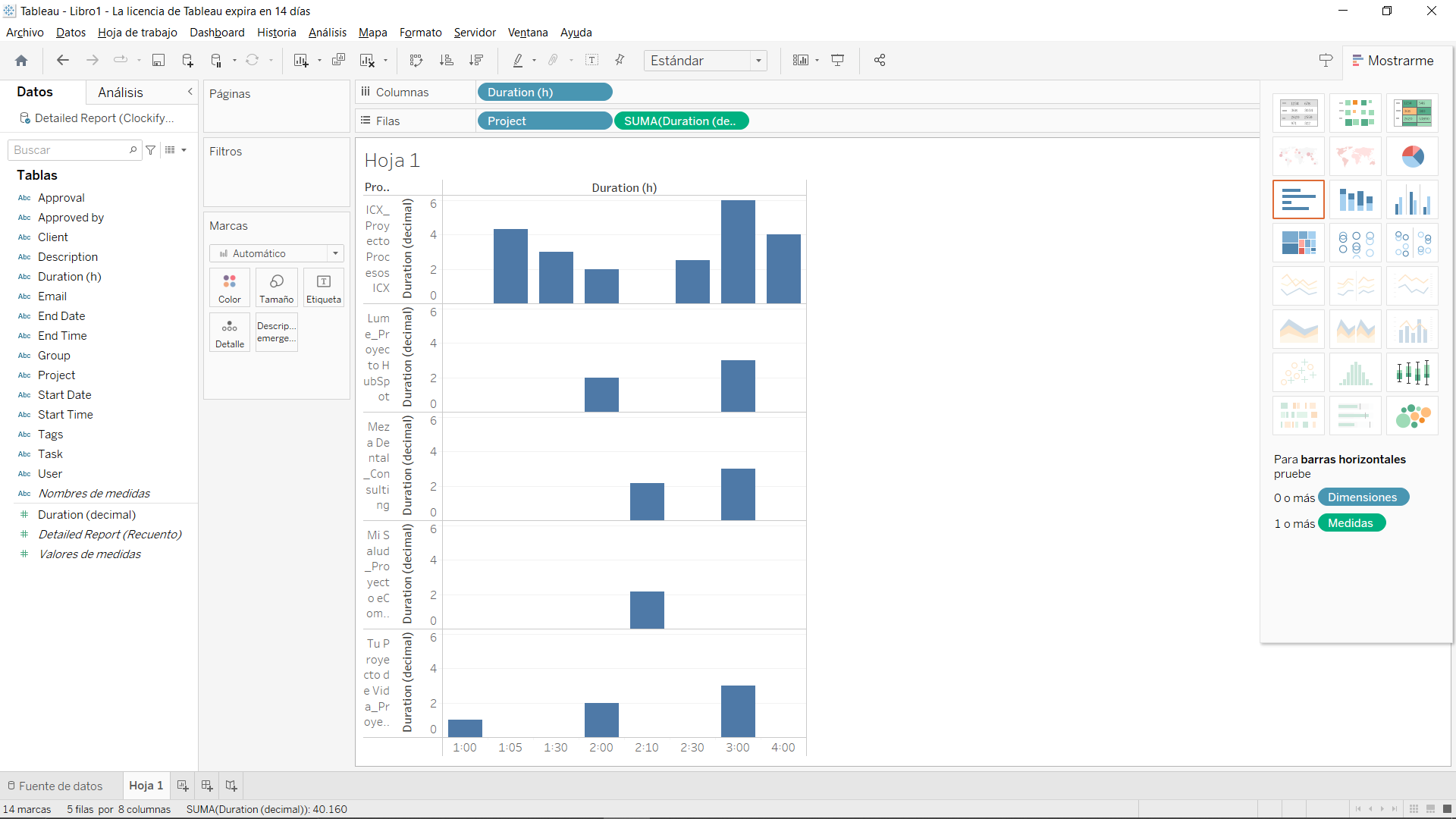Sort ascending using the toolbar icon
The image size is (1456, 819).
(448, 60)
